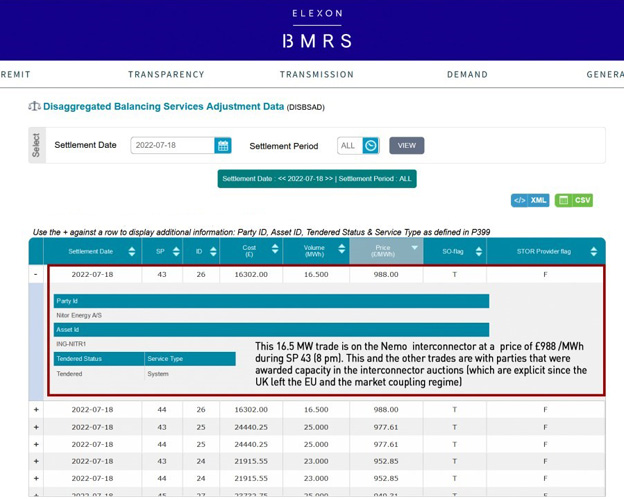
Task: Click cost 16302.00 in expanded first row
Action: [x=251, y=274]
